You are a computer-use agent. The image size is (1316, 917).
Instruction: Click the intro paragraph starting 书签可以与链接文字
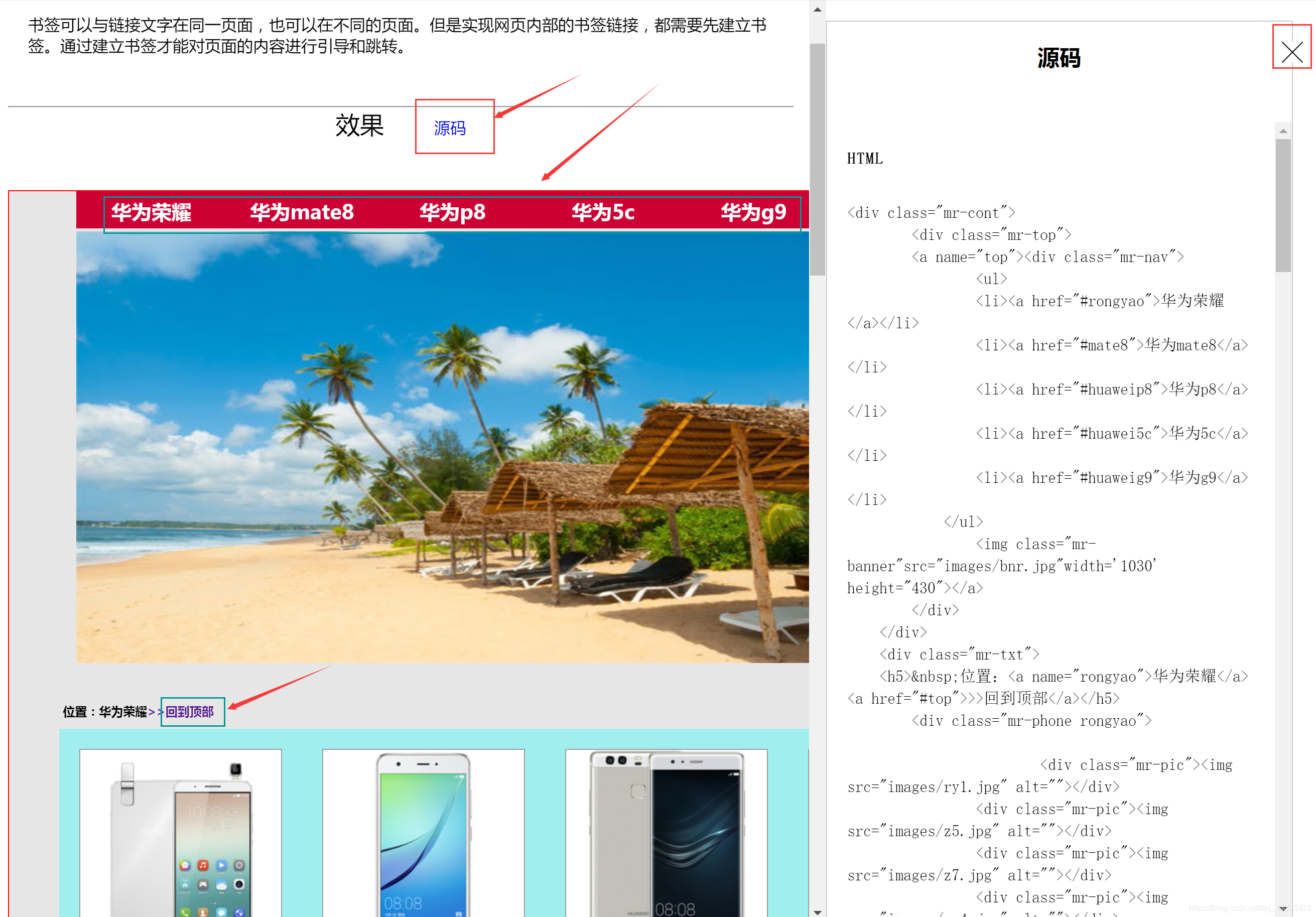tap(397, 36)
